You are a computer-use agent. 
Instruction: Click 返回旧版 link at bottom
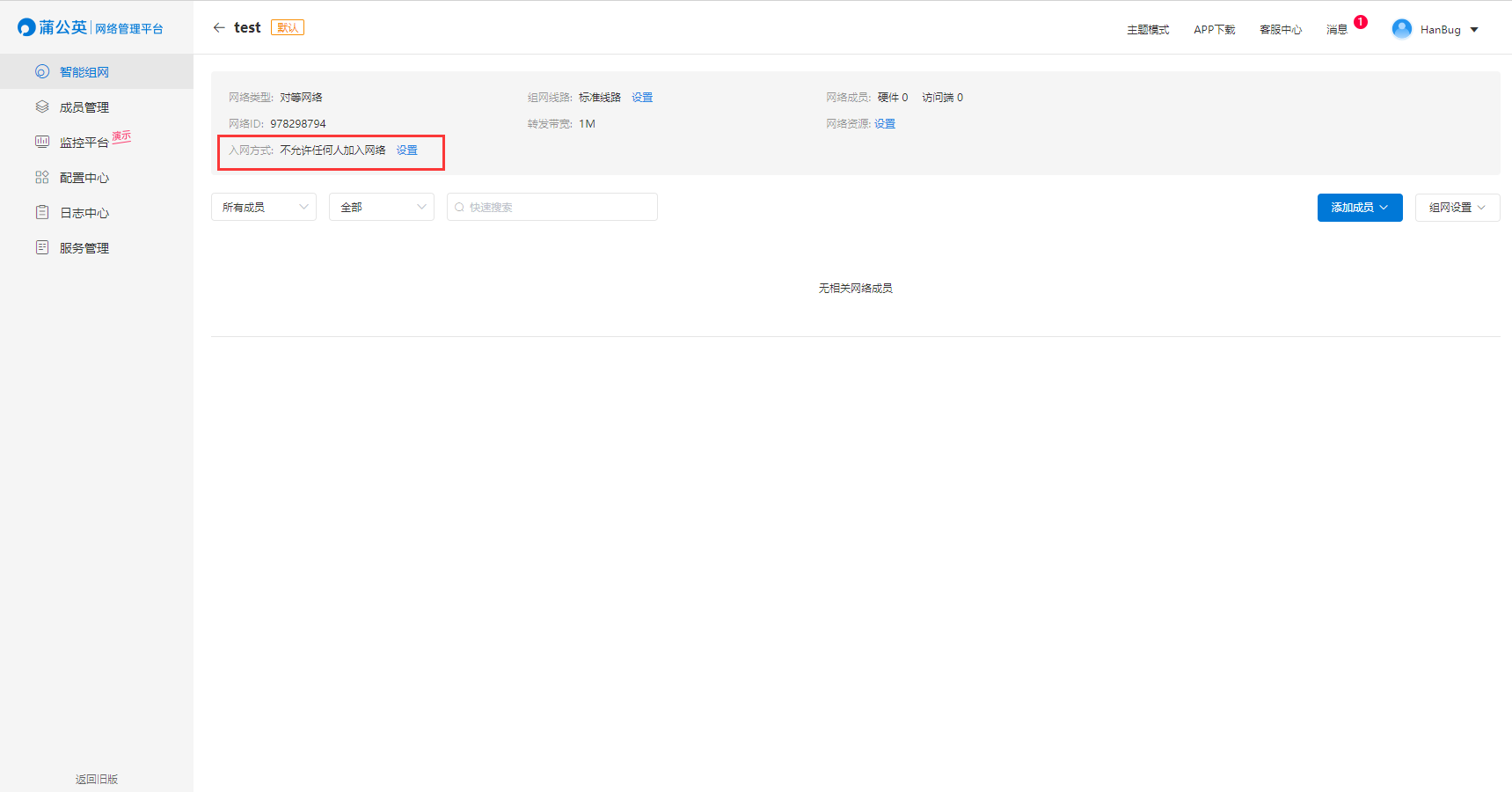pos(97,780)
